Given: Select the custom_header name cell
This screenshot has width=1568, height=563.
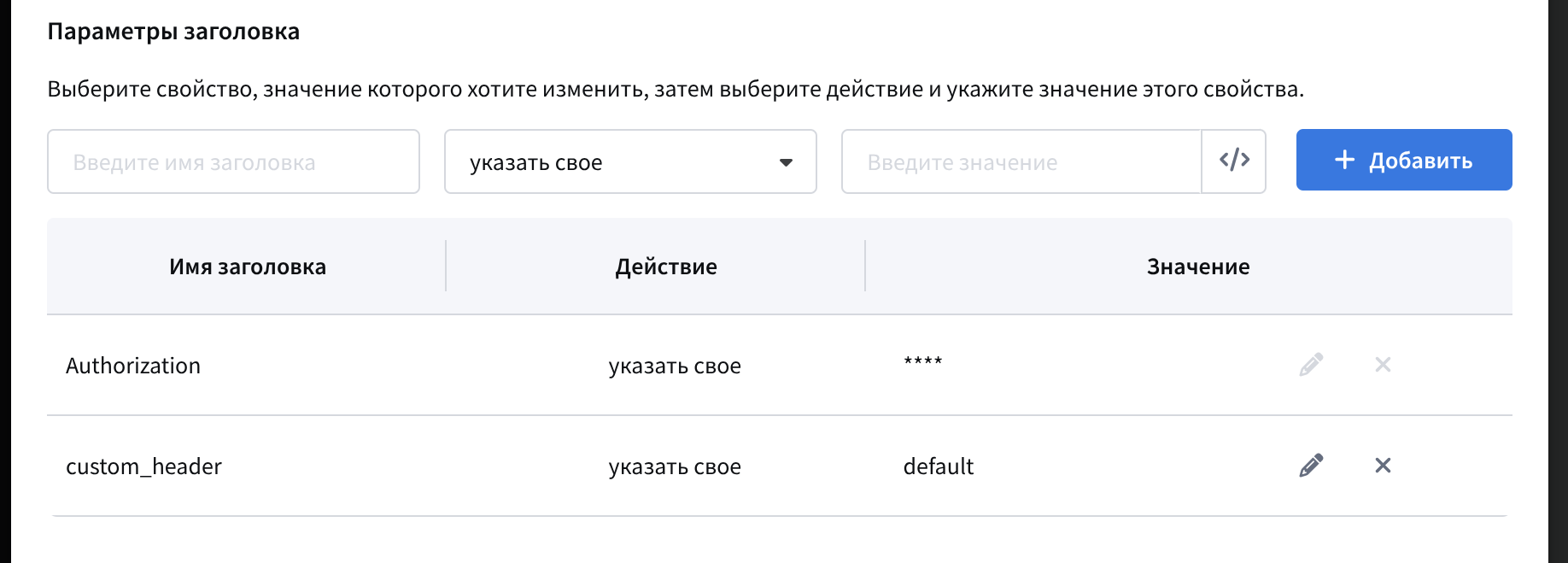Looking at the screenshot, I should tap(143, 466).
